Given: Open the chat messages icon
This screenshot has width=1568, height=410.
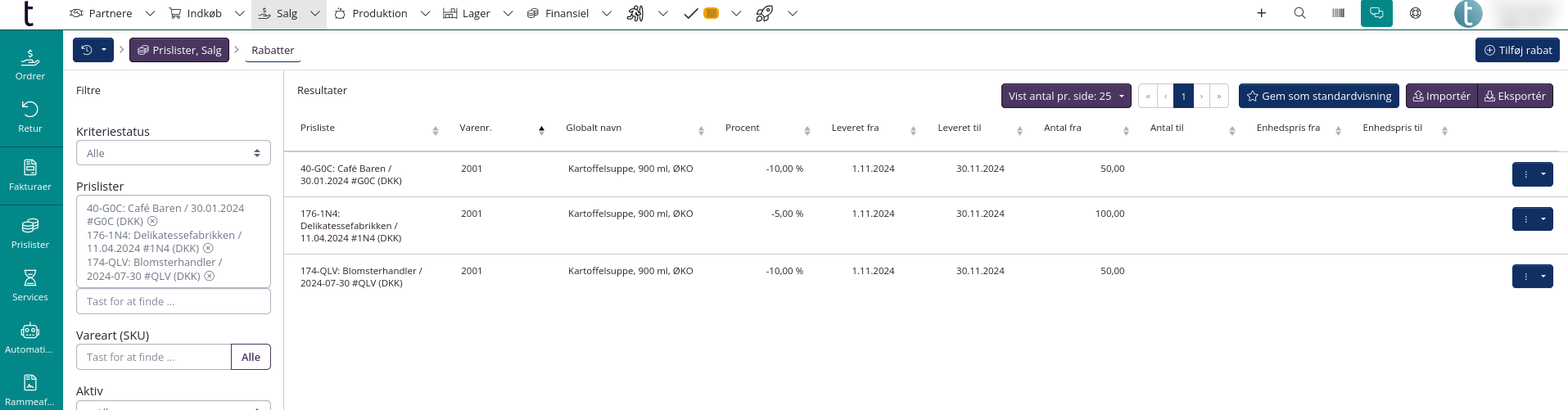Looking at the screenshot, I should coord(1376,13).
